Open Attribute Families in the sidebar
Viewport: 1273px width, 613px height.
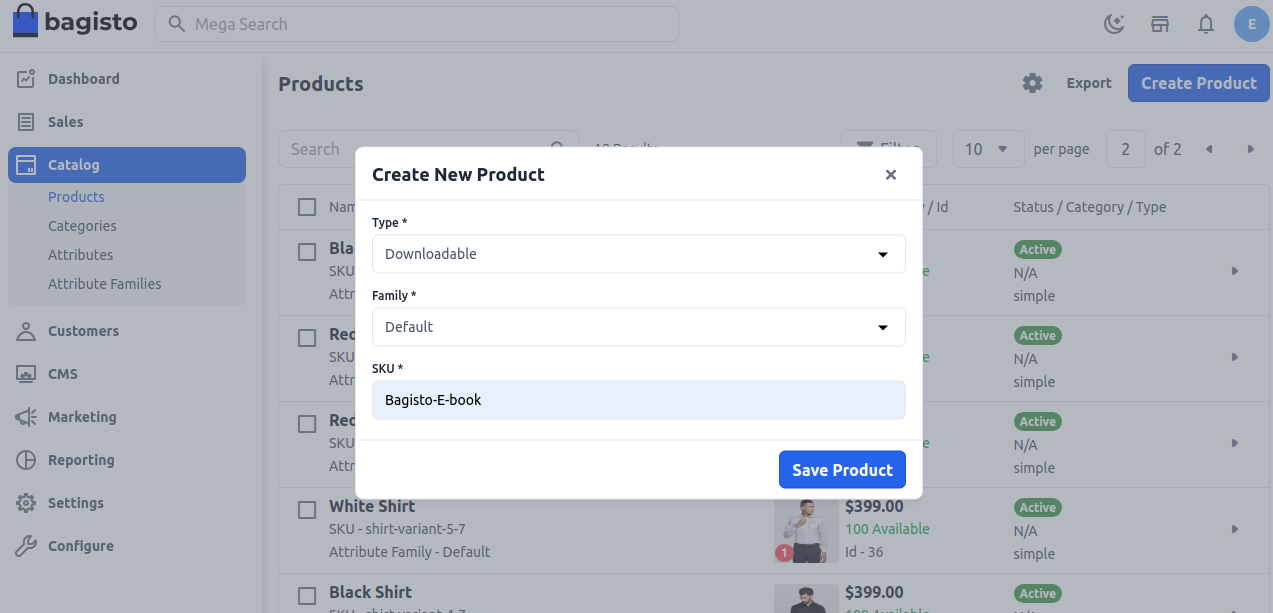(104, 283)
